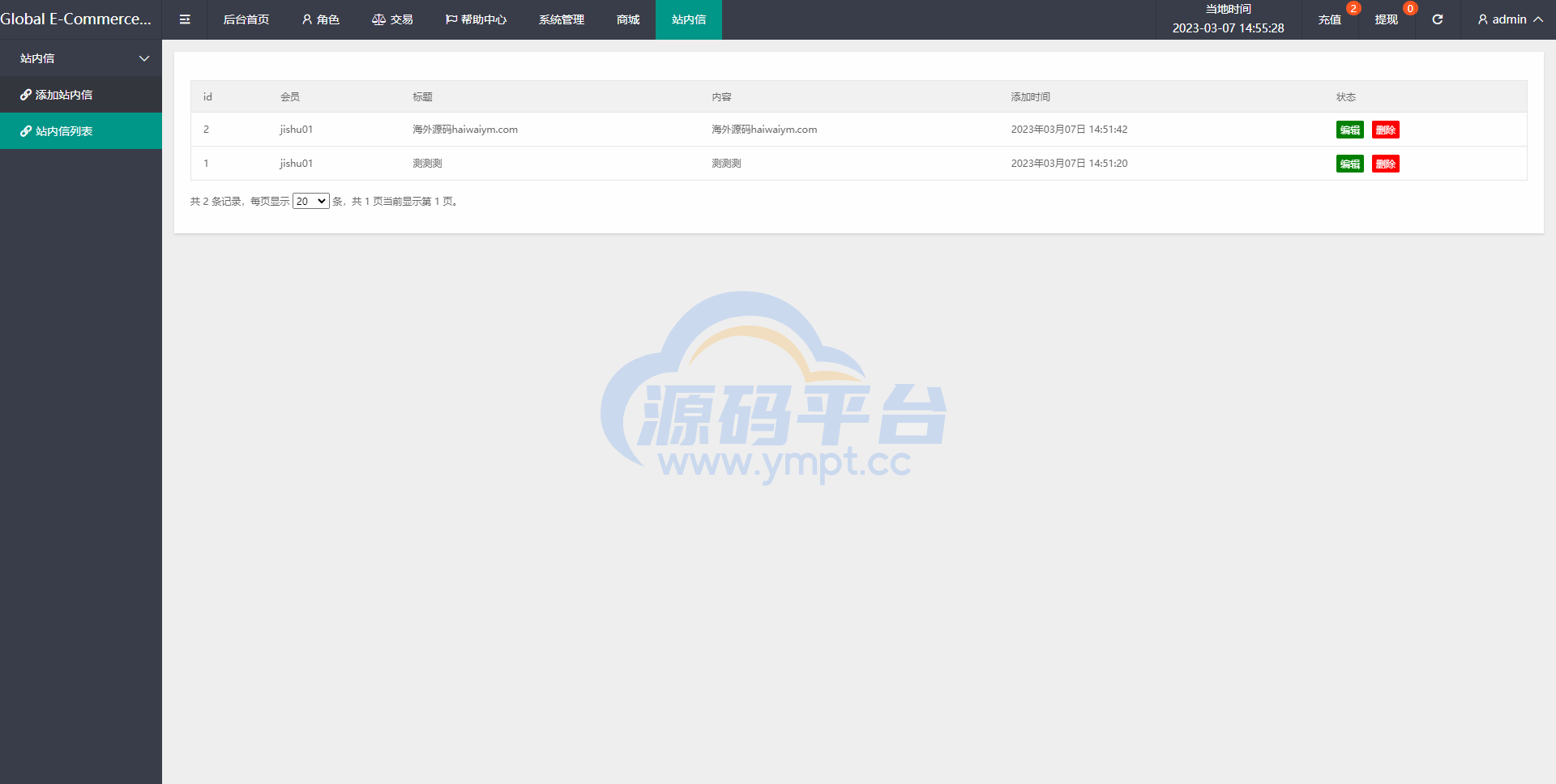Open the 角色 menu
This screenshot has width=1556, height=784.
point(321,19)
